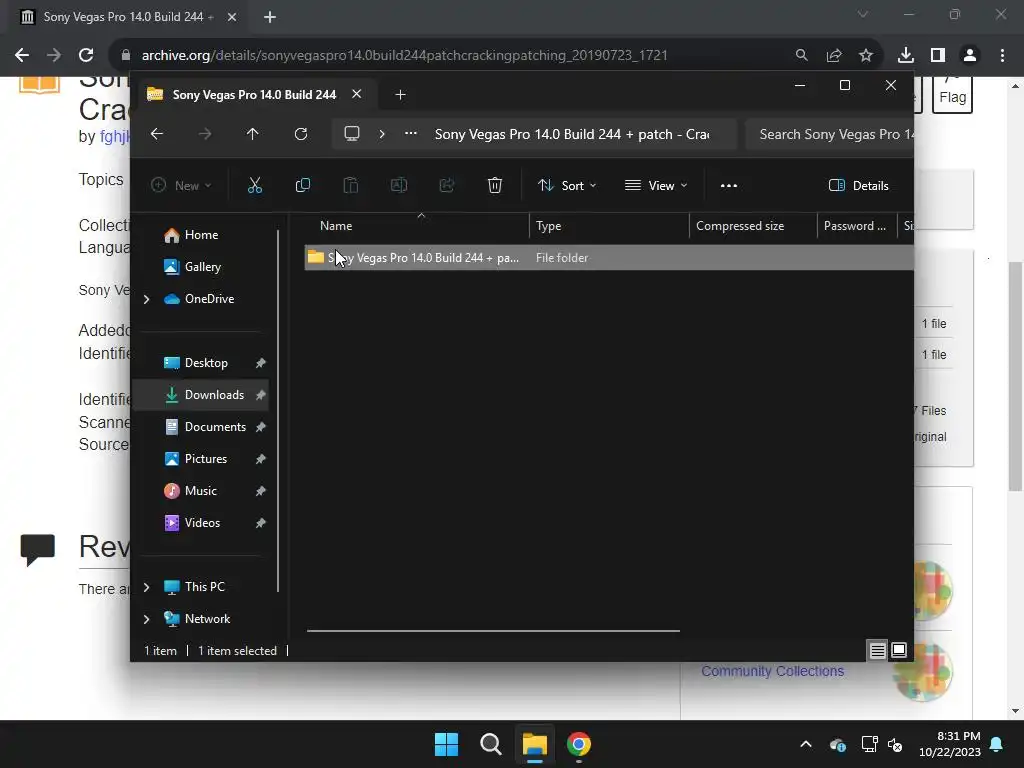The image size is (1024, 768).
Task: Click the address bar ellipsis breadcrumb
Action: pos(411,134)
